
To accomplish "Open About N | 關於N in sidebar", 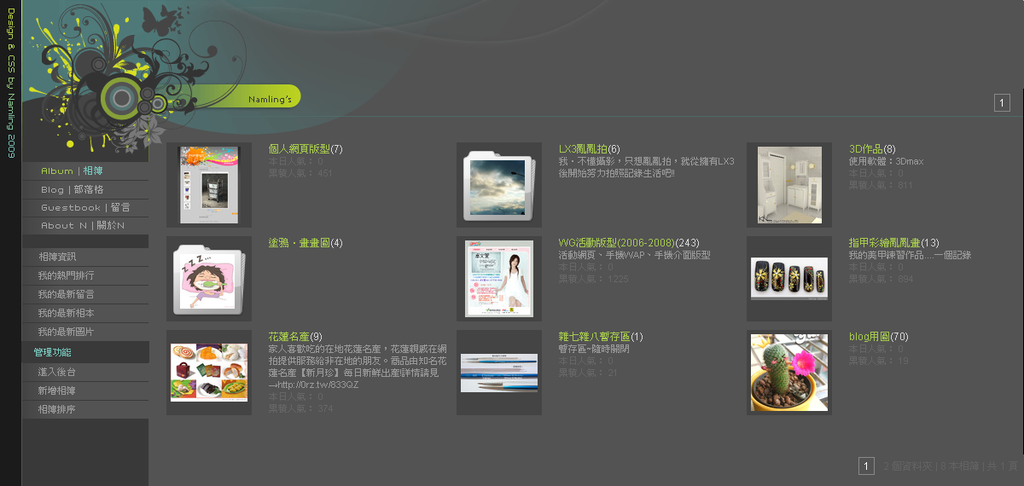I will click(x=85, y=225).
